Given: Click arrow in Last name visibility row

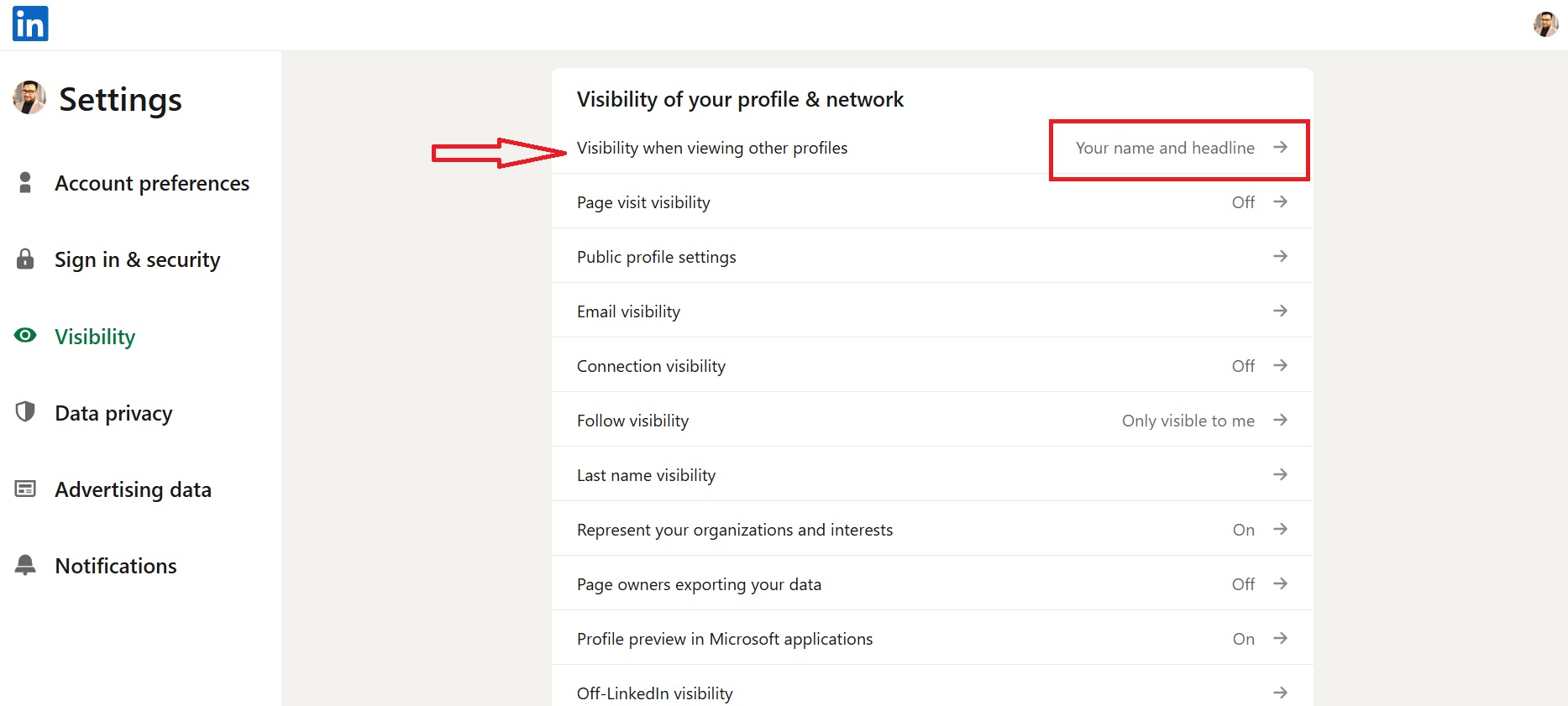Looking at the screenshot, I should [1280, 474].
